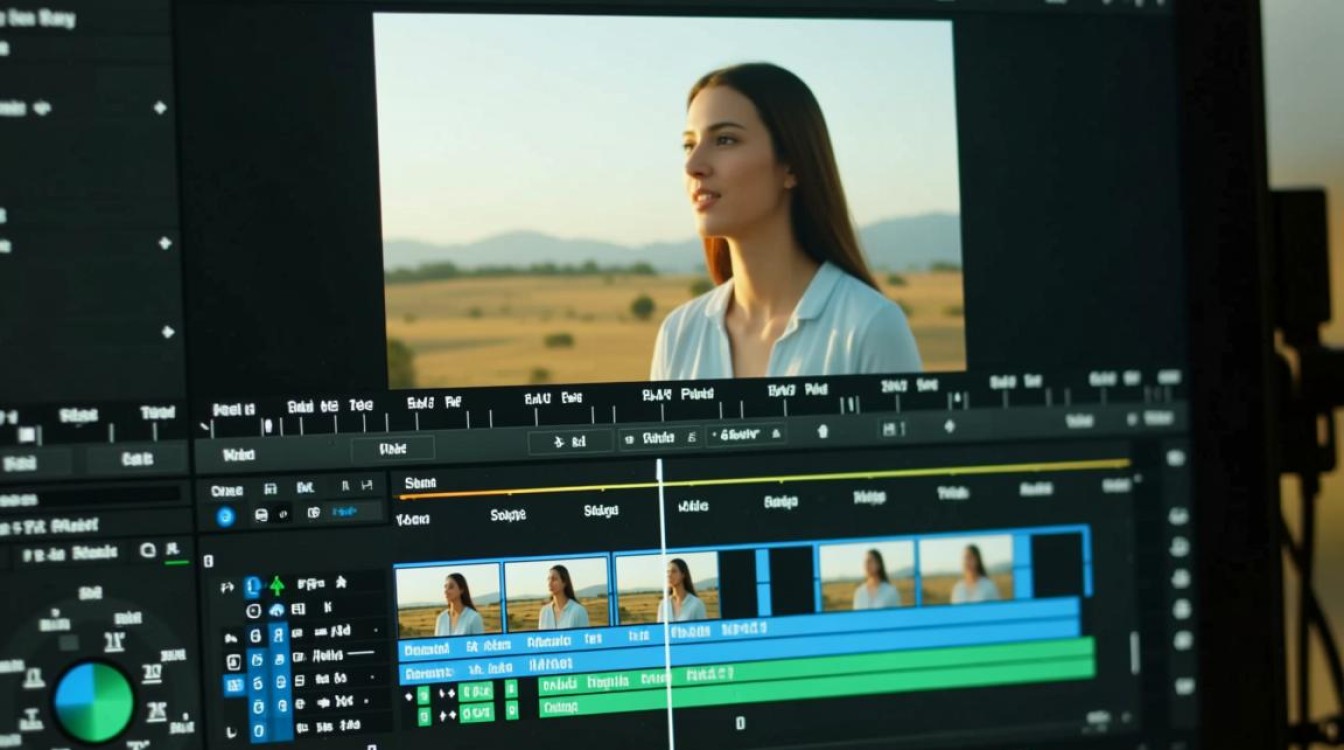Click the white playhead line in the timeline
Image resolution: width=1344 pixels, height=750 pixels.
[665, 604]
